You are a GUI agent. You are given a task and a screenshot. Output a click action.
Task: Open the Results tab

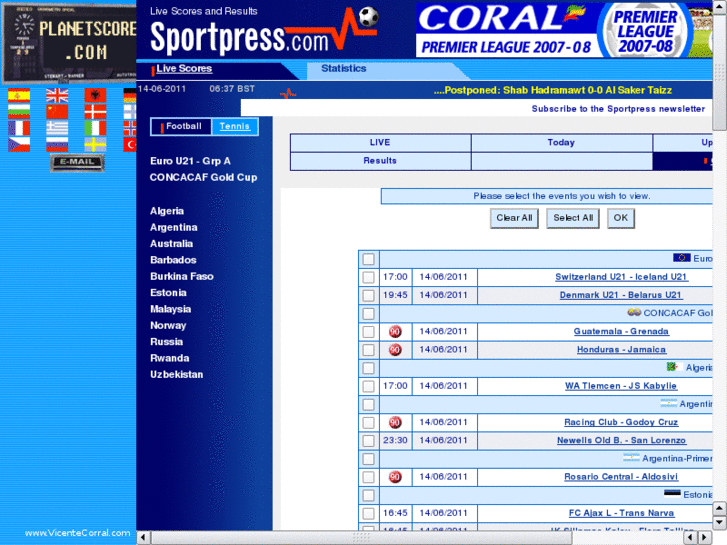tap(380, 161)
